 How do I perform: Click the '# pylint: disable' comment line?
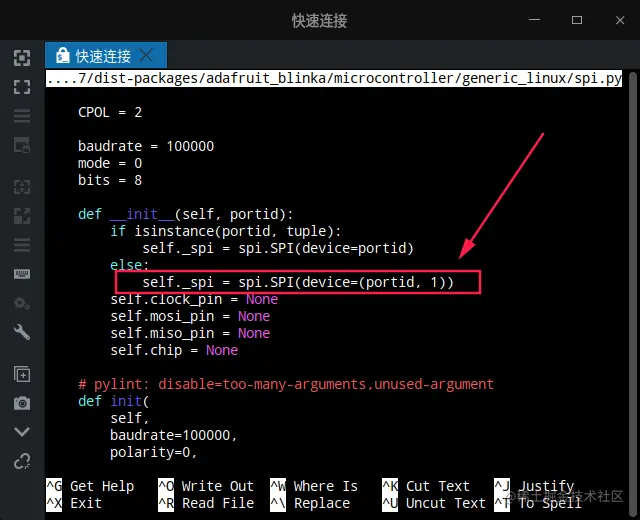click(x=286, y=384)
